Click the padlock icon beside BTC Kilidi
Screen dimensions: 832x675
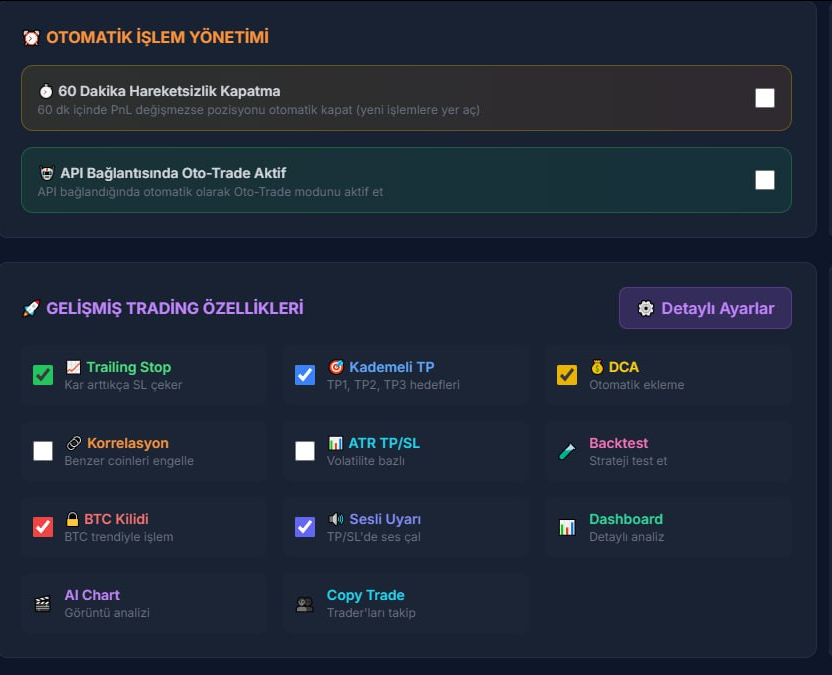pos(72,519)
